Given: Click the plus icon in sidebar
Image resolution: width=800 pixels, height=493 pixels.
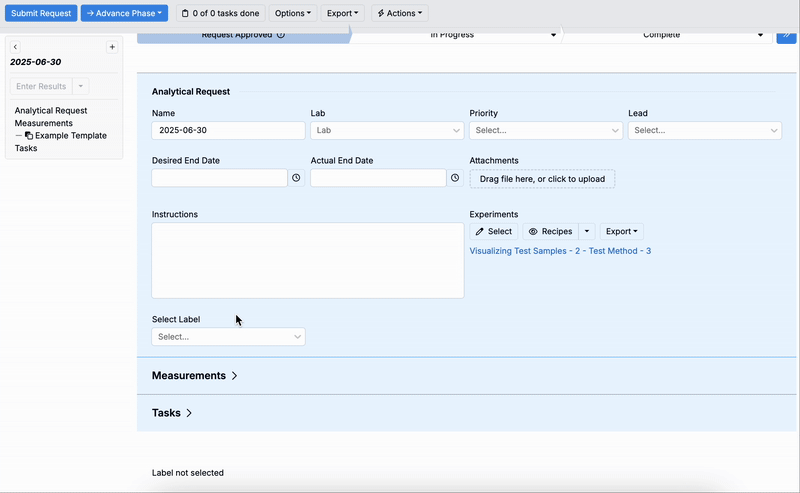Looking at the screenshot, I should 112,47.
